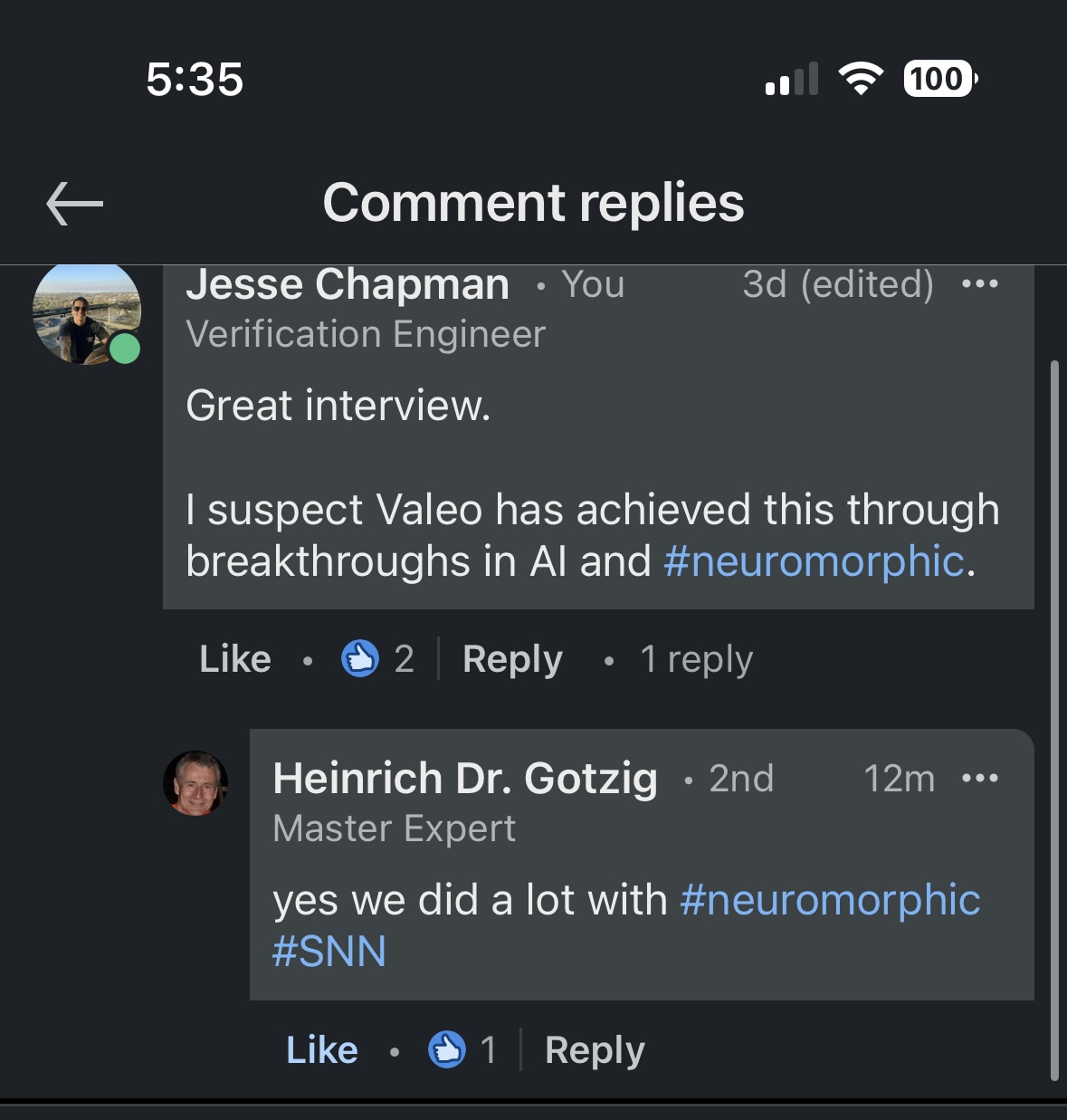Open the #SNN hashtag link

coord(329,952)
